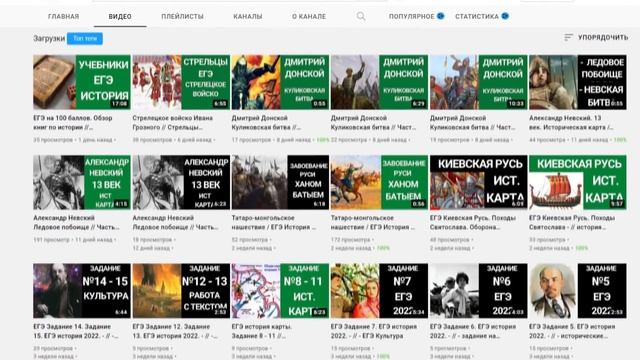Viewport: 640px width, 360px height.
Task: Open the Стрельцы ЕГЭ стрелецкое войско thumbnail
Action: (181, 82)
